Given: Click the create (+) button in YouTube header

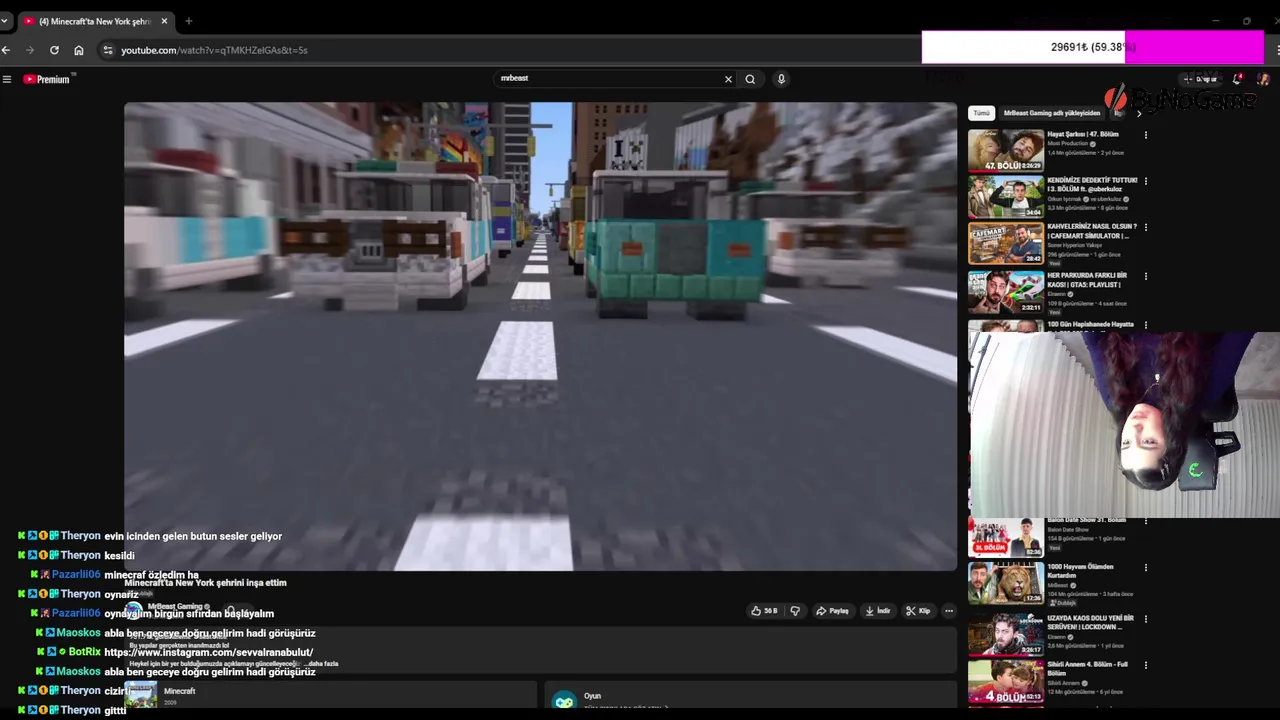Looking at the screenshot, I should click(1202, 79).
